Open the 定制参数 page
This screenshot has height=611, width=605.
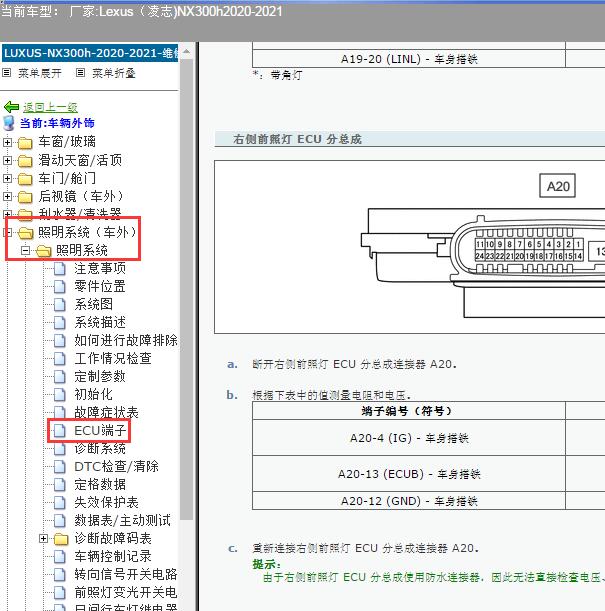tap(100, 376)
